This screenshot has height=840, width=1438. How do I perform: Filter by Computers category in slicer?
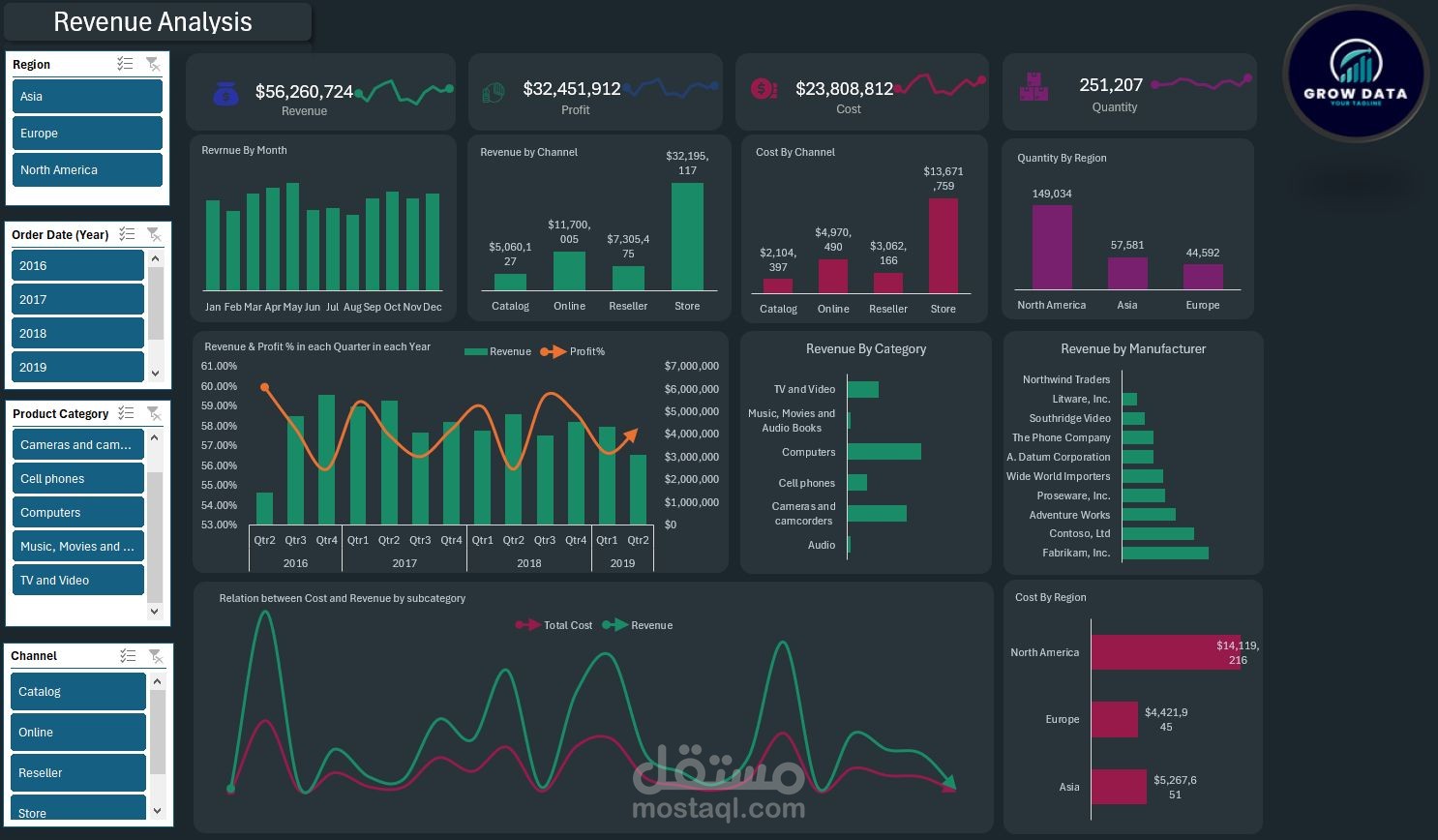point(78,513)
